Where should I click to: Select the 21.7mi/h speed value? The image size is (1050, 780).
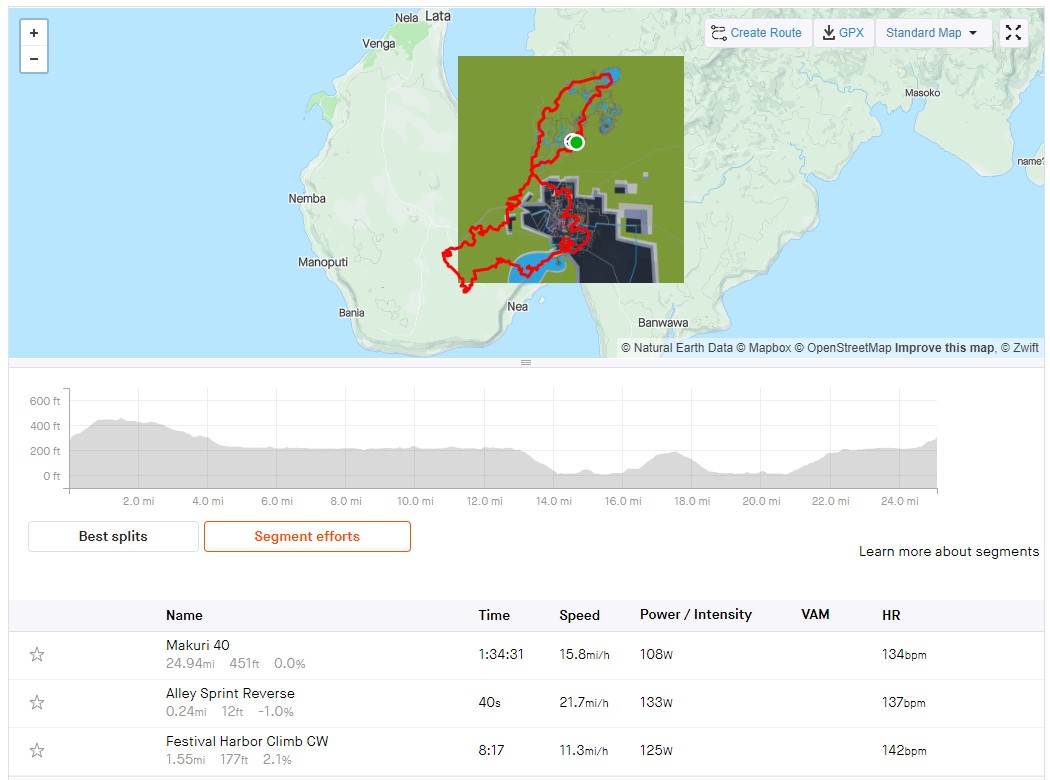(x=584, y=702)
